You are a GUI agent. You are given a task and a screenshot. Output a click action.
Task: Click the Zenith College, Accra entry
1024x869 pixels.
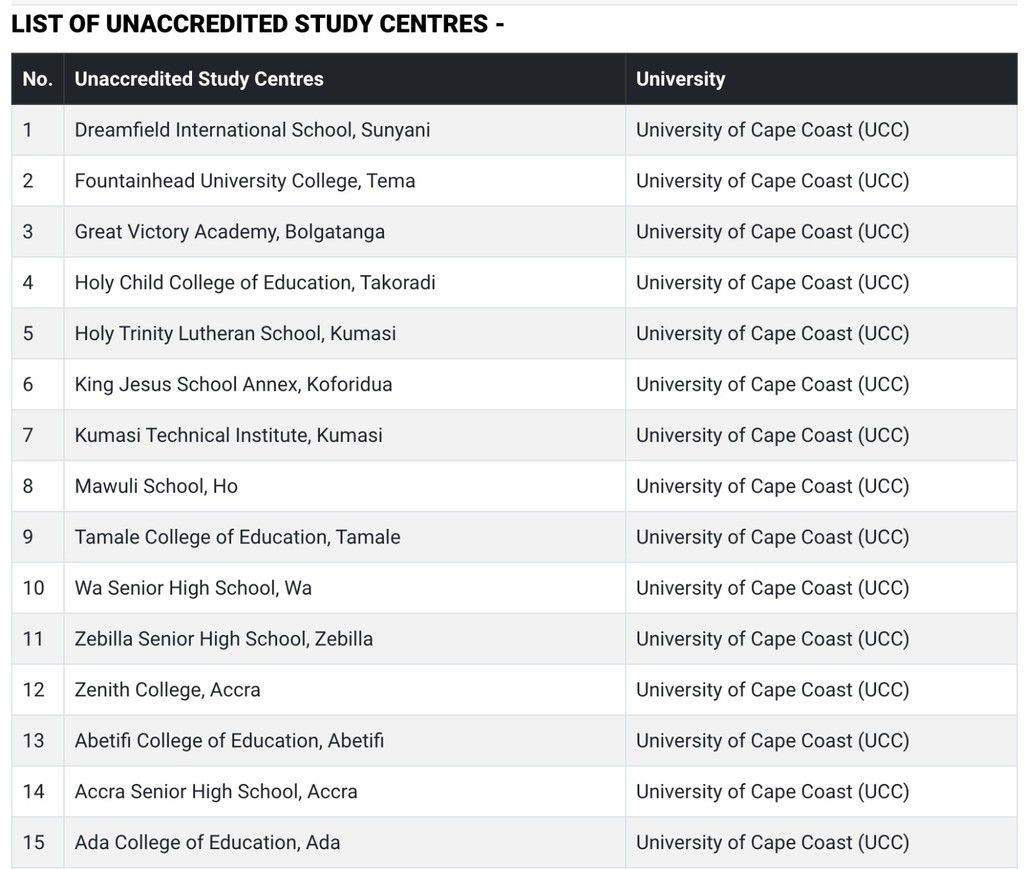pyautogui.click(x=167, y=691)
